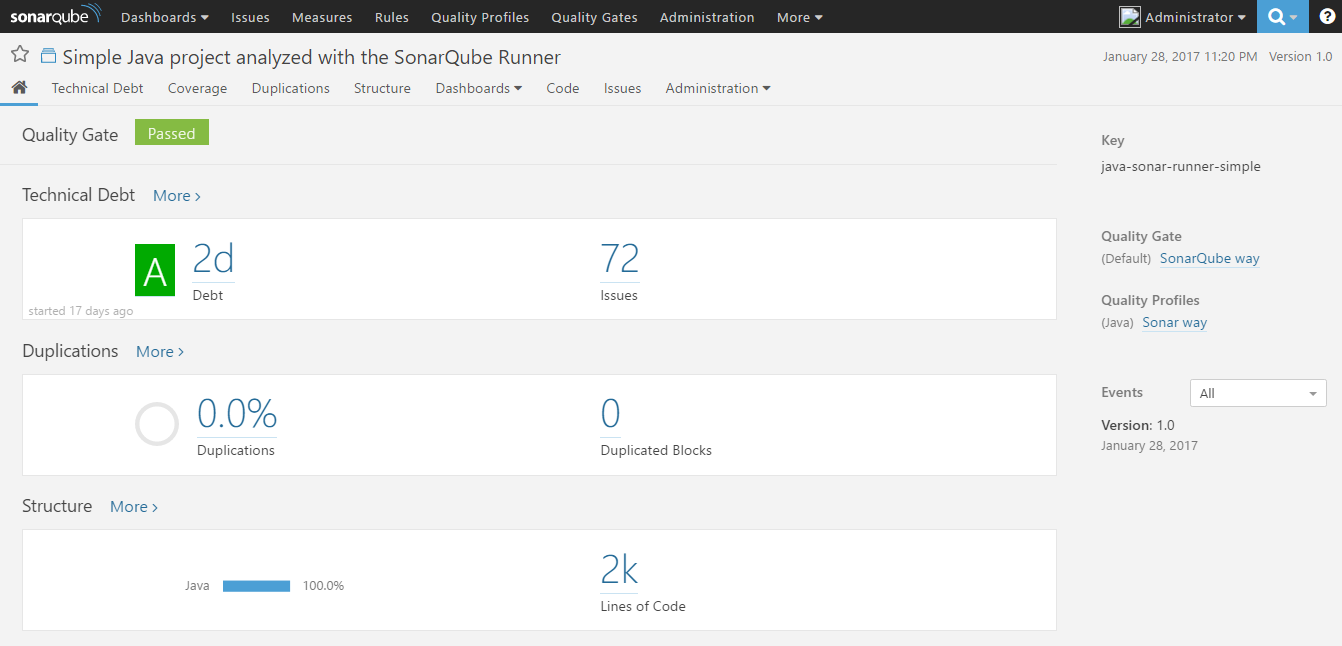Open the 0 Duplicated Blocks measure
The width and height of the screenshot is (1342, 646).
click(610, 414)
